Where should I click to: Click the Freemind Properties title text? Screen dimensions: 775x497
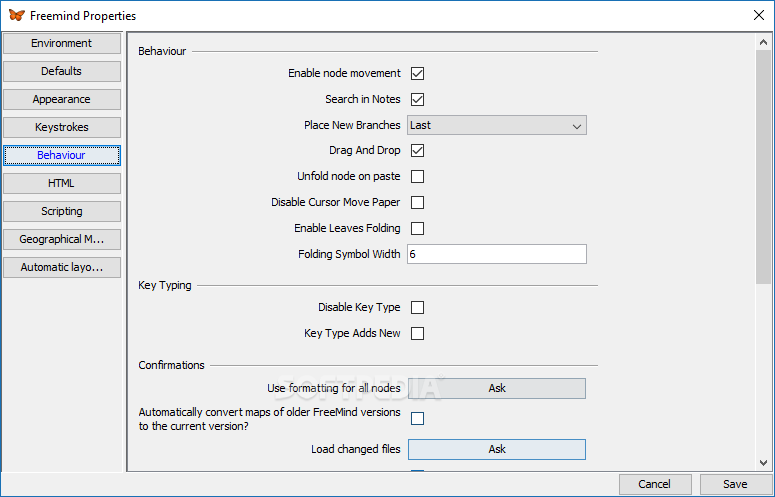pyautogui.click(x=83, y=16)
